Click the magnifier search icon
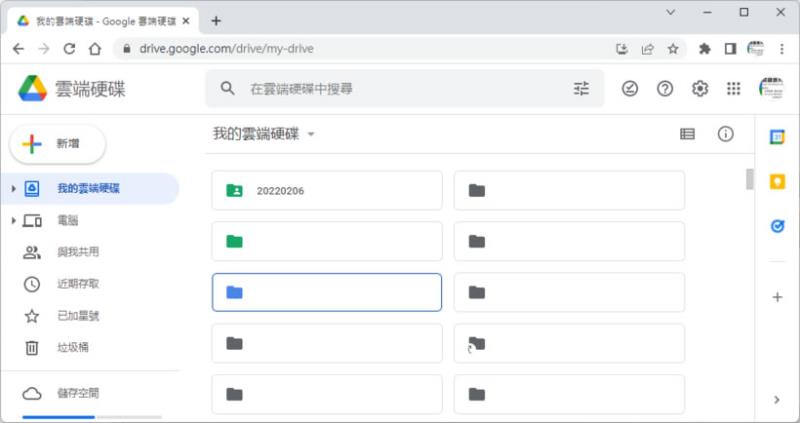The image size is (800, 423). tap(228, 89)
